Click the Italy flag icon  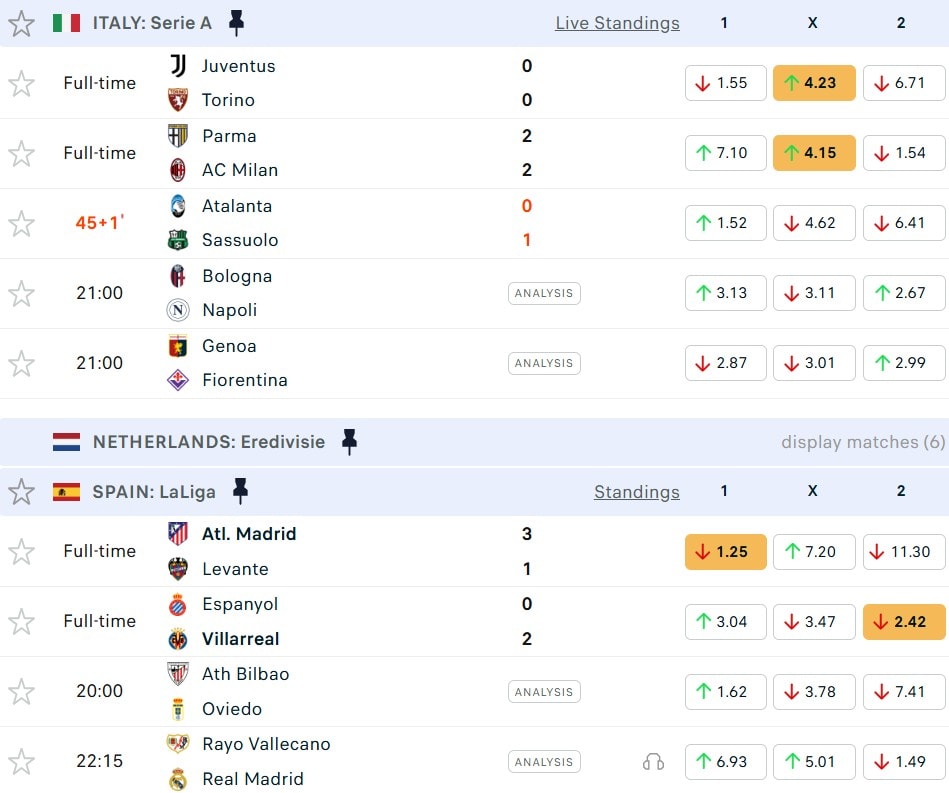66,22
